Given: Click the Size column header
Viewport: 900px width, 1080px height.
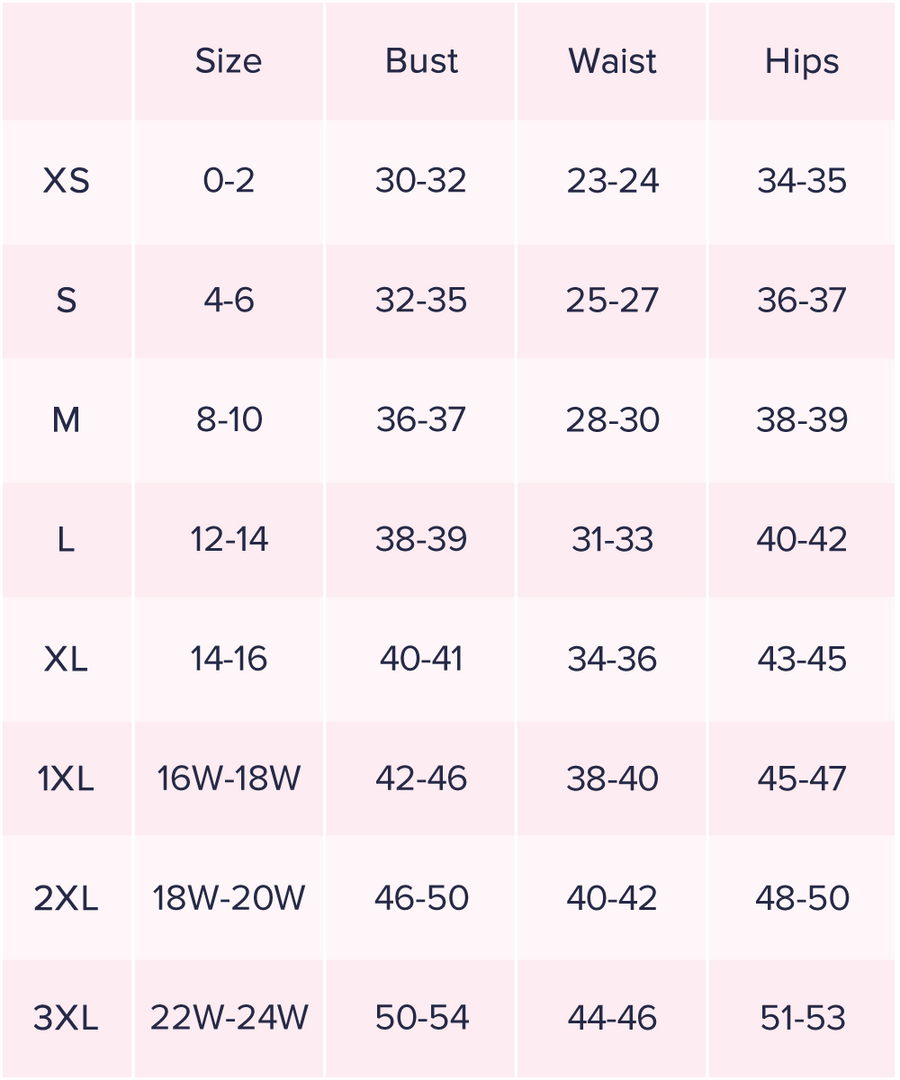Looking at the screenshot, I should [229, 61].
